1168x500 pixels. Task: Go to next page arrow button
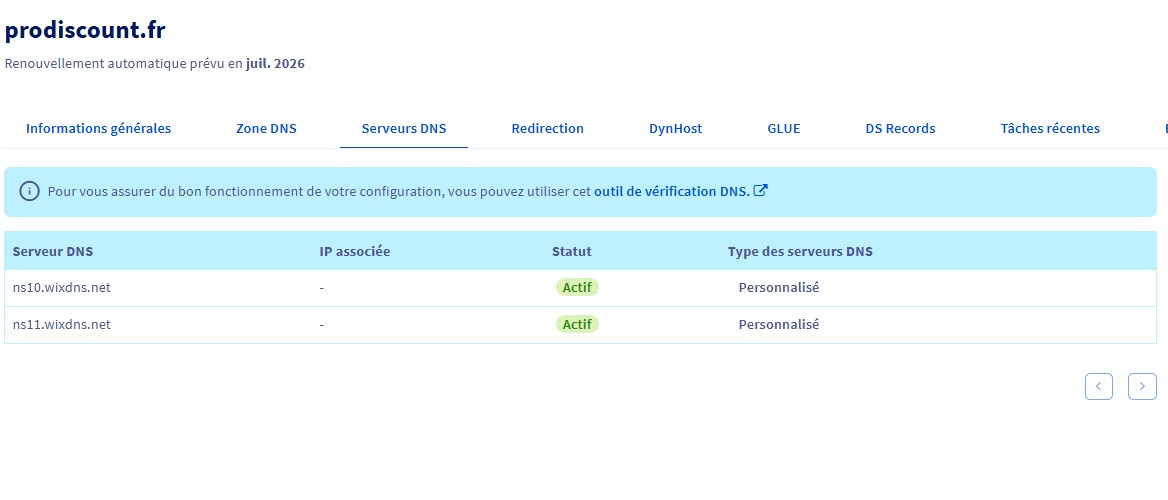(1142, 386)
